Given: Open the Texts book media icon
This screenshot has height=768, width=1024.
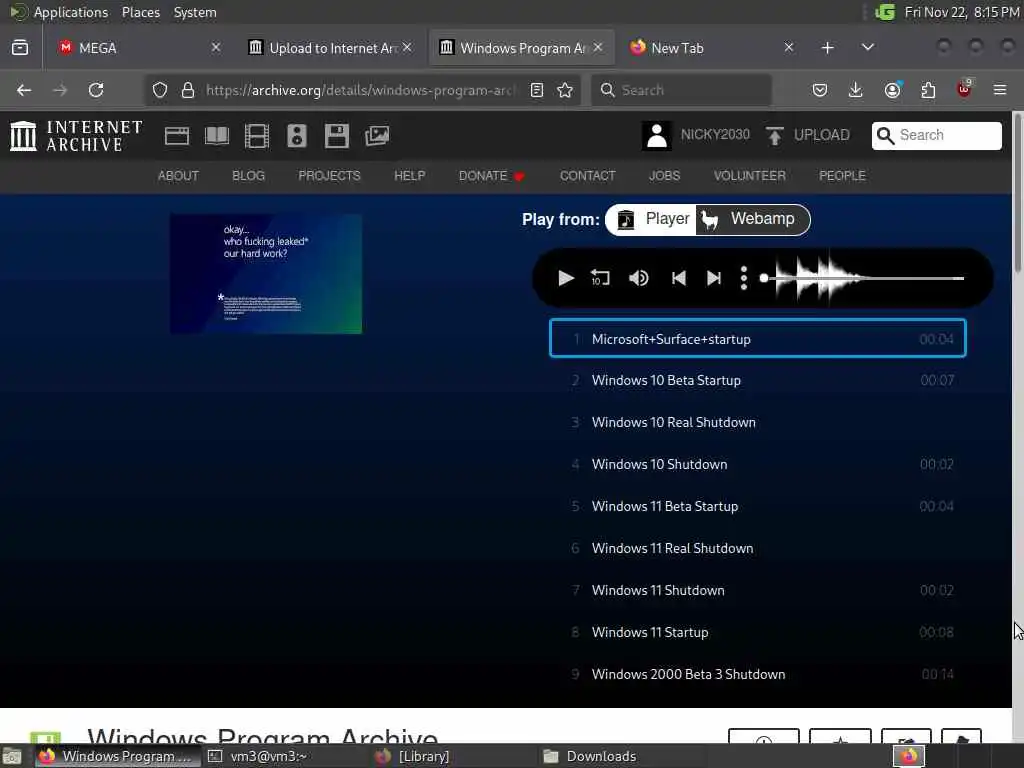Looking at the screenshot, I should tap(217, 136).
